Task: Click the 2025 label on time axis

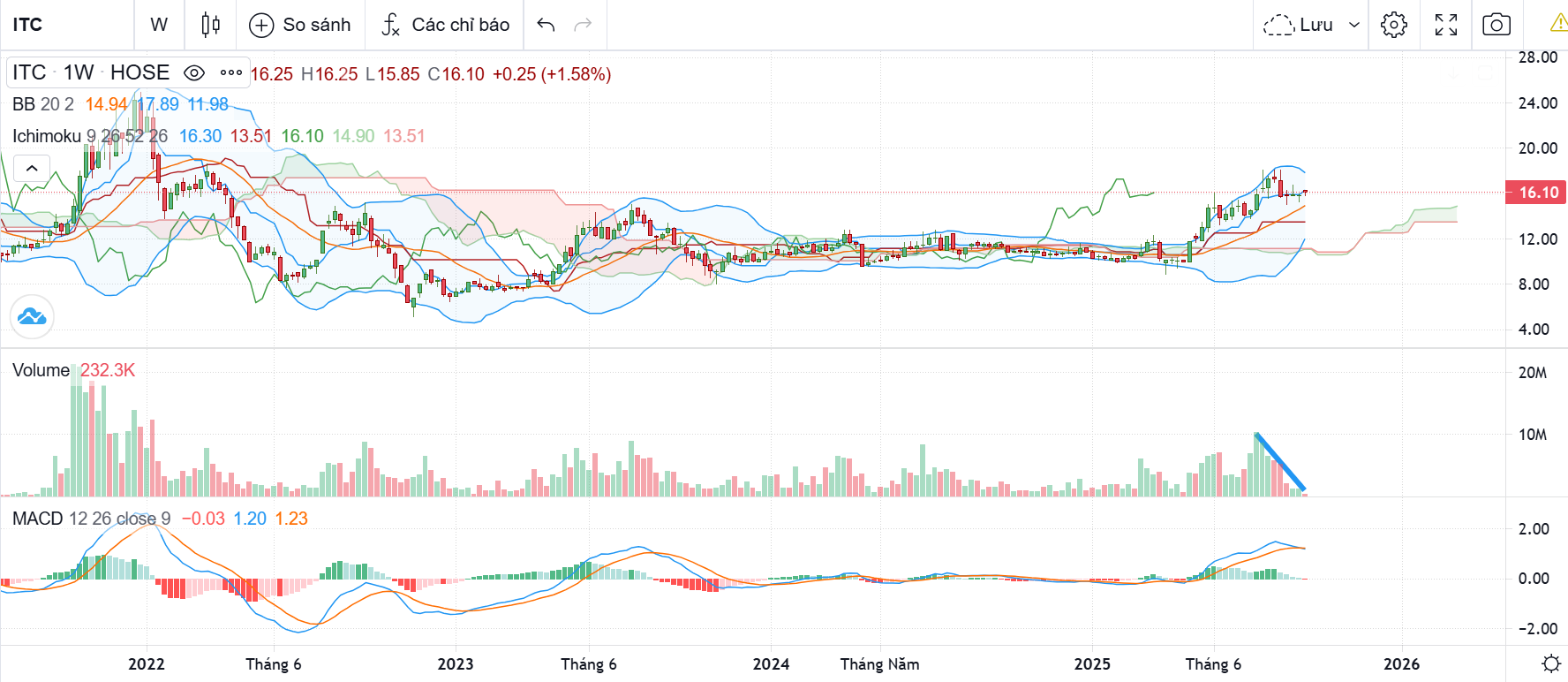Action: click(1092, 664)
